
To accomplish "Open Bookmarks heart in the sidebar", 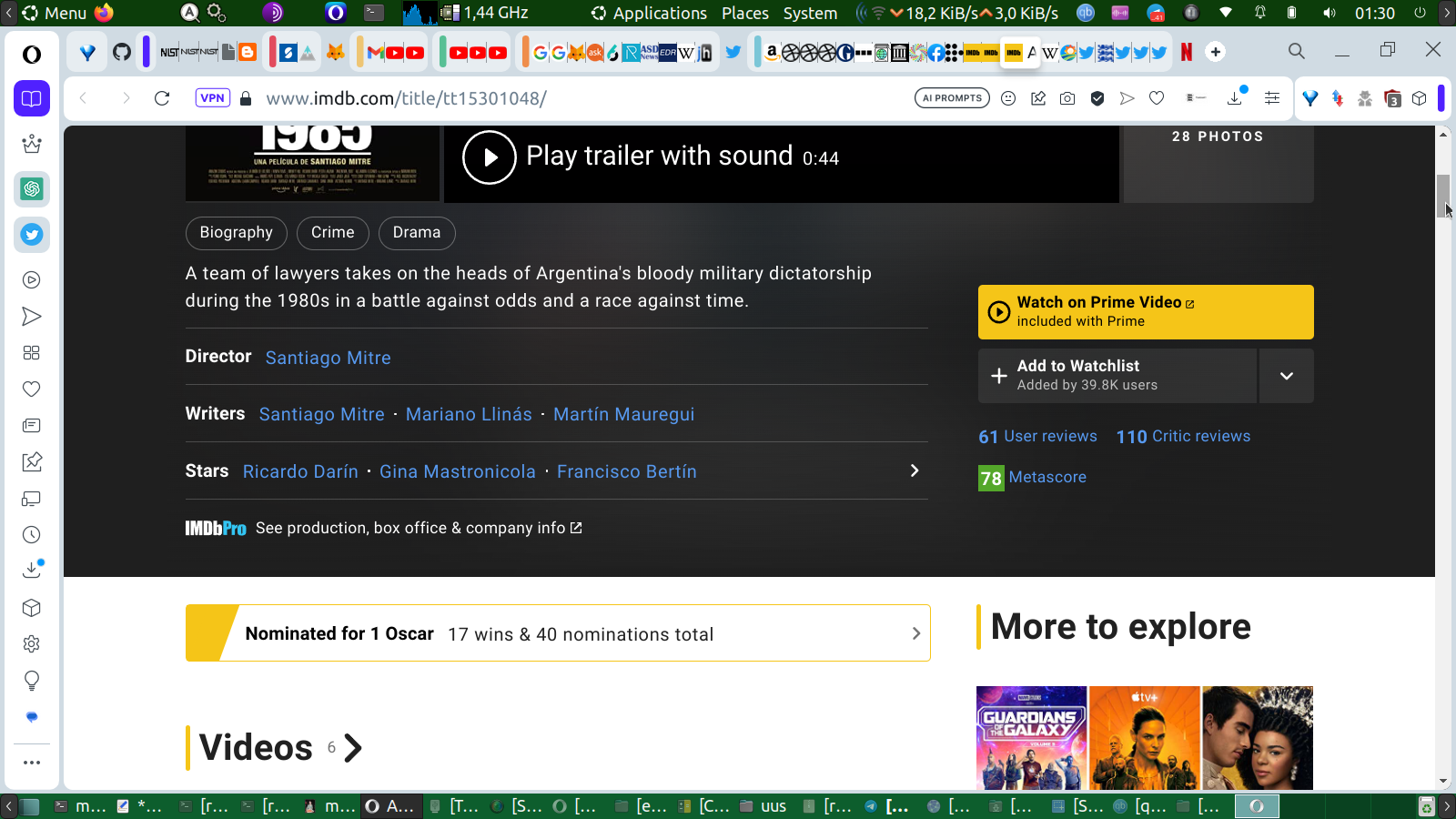I will (32, 389).
